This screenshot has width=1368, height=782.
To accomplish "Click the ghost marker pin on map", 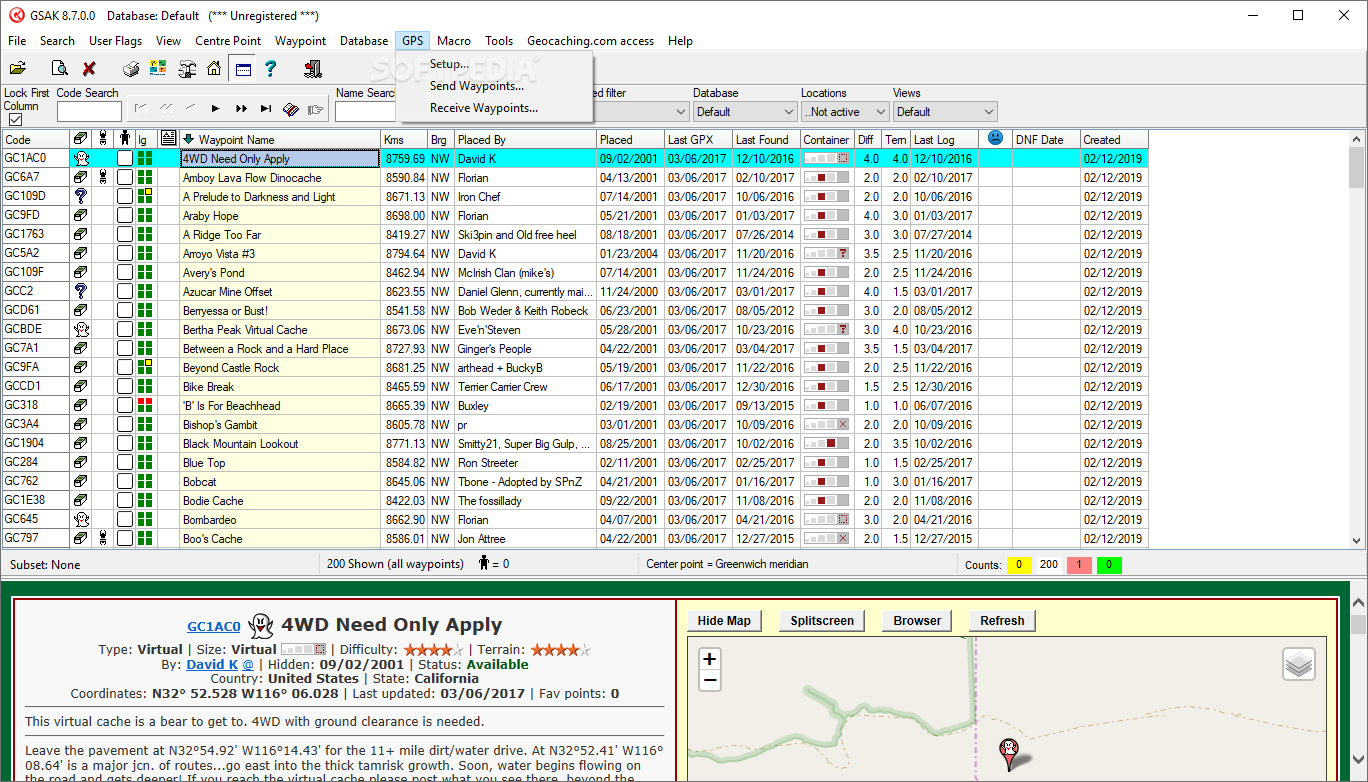I will point(1009,753).
